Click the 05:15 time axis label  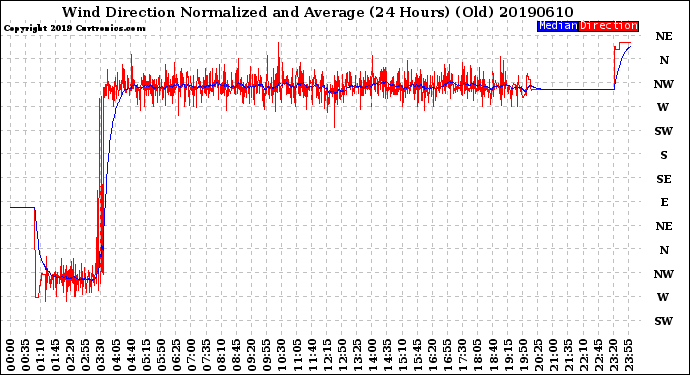pos(146,355)
